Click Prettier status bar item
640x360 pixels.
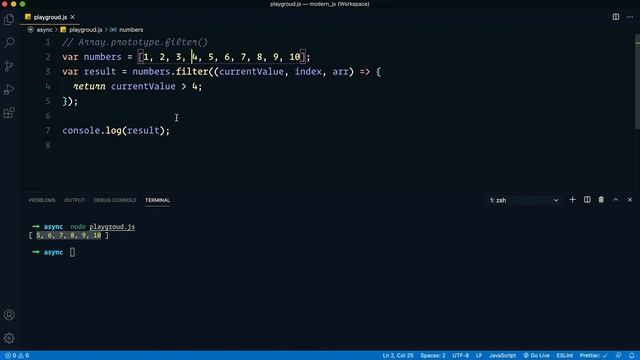[593, 356]
